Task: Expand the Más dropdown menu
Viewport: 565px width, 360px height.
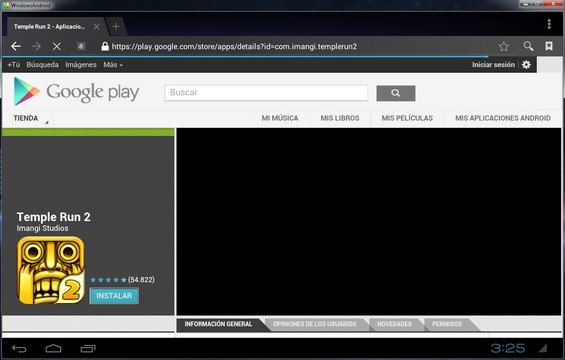Action: (113, 65)
